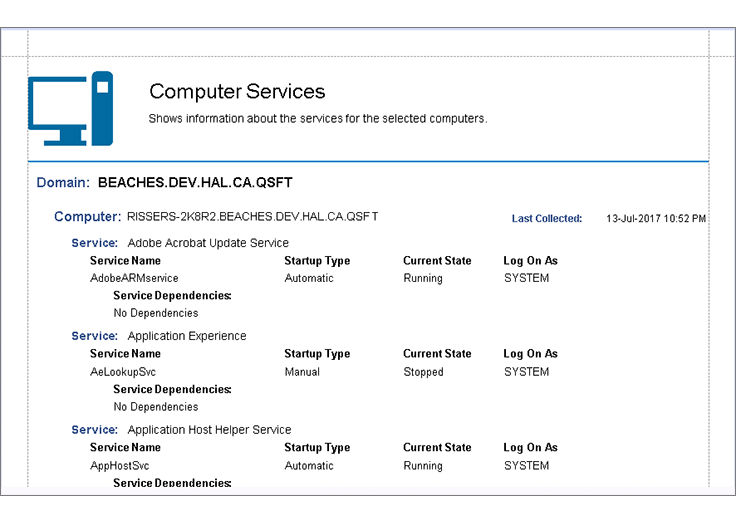Viewport: 736px width, 523px height.
Task: Click Service Dependencies heading under AeLookupSvc
Action: pos(172,390)
